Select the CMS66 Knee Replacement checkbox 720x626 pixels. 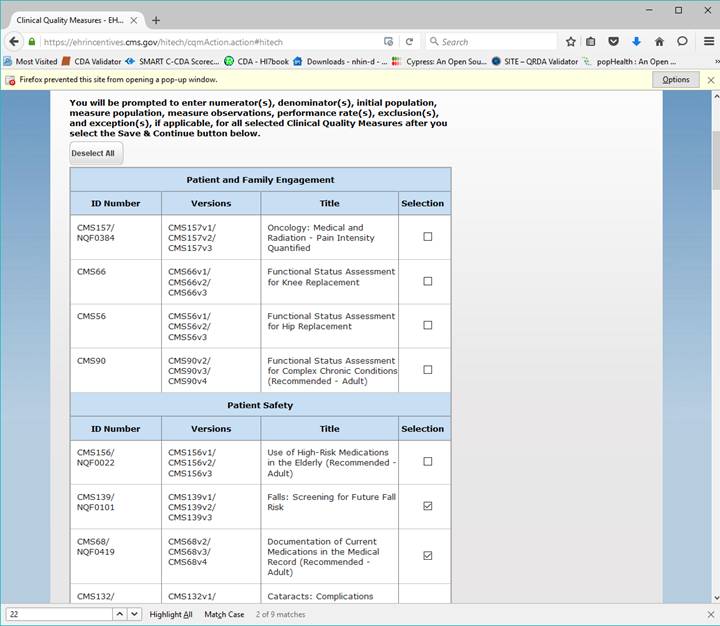point(428,281)
